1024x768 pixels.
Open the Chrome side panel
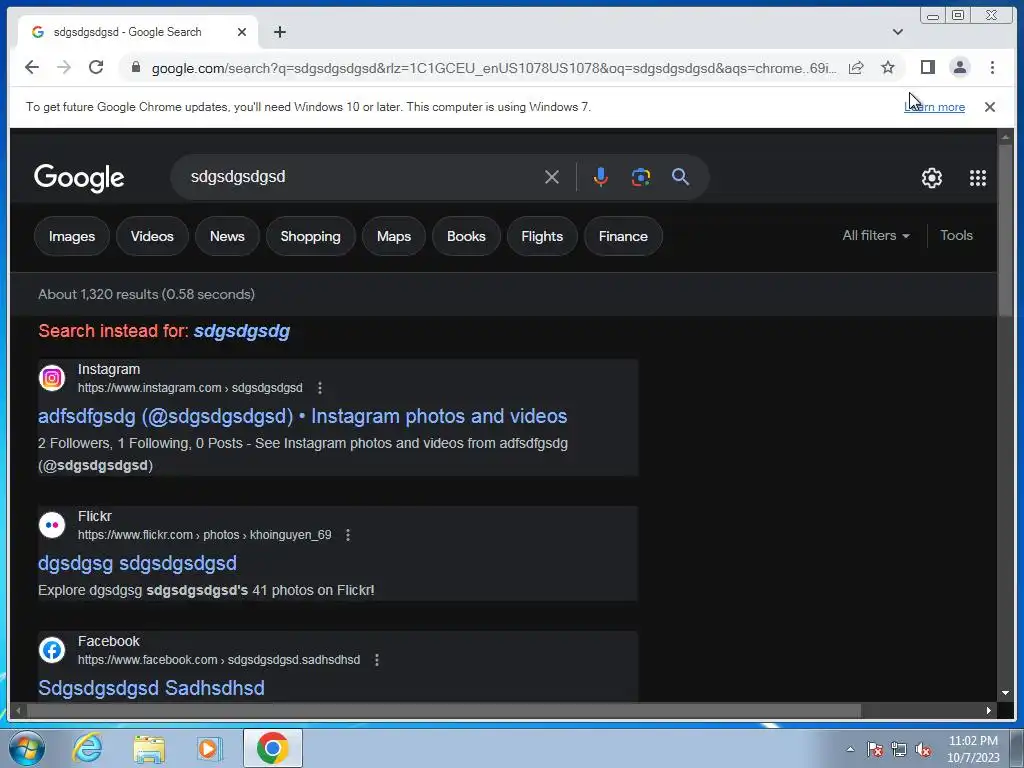click(x=927, y=67)
